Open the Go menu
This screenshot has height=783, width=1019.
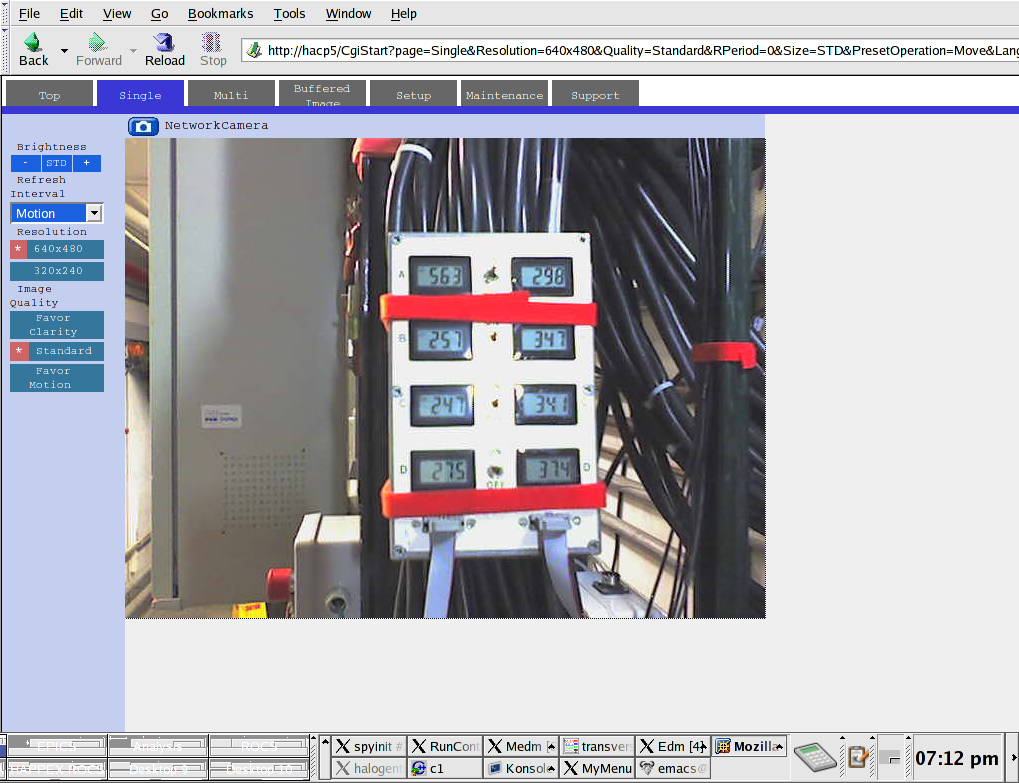pyautogui.click(x=159, y=14)
